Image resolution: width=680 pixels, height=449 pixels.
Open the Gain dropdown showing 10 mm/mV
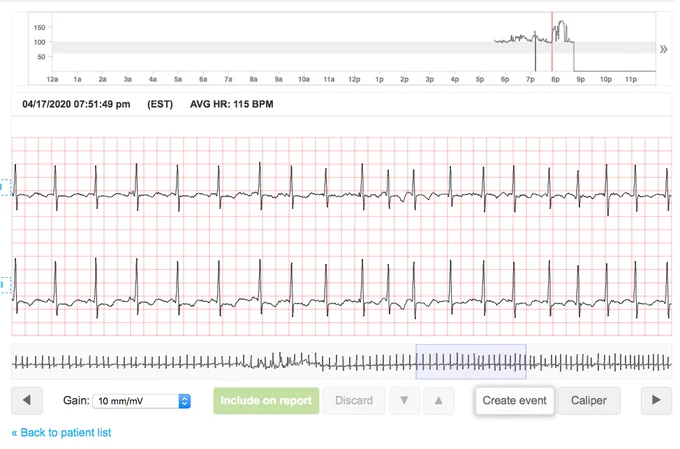141,401
